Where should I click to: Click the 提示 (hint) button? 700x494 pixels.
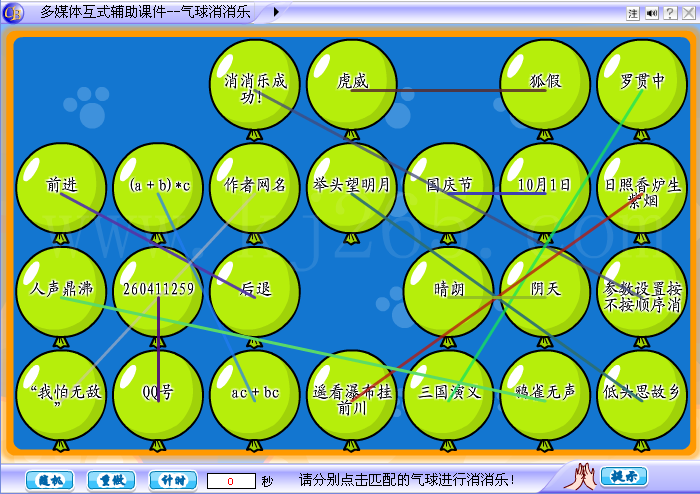click(x=626, y=476)
